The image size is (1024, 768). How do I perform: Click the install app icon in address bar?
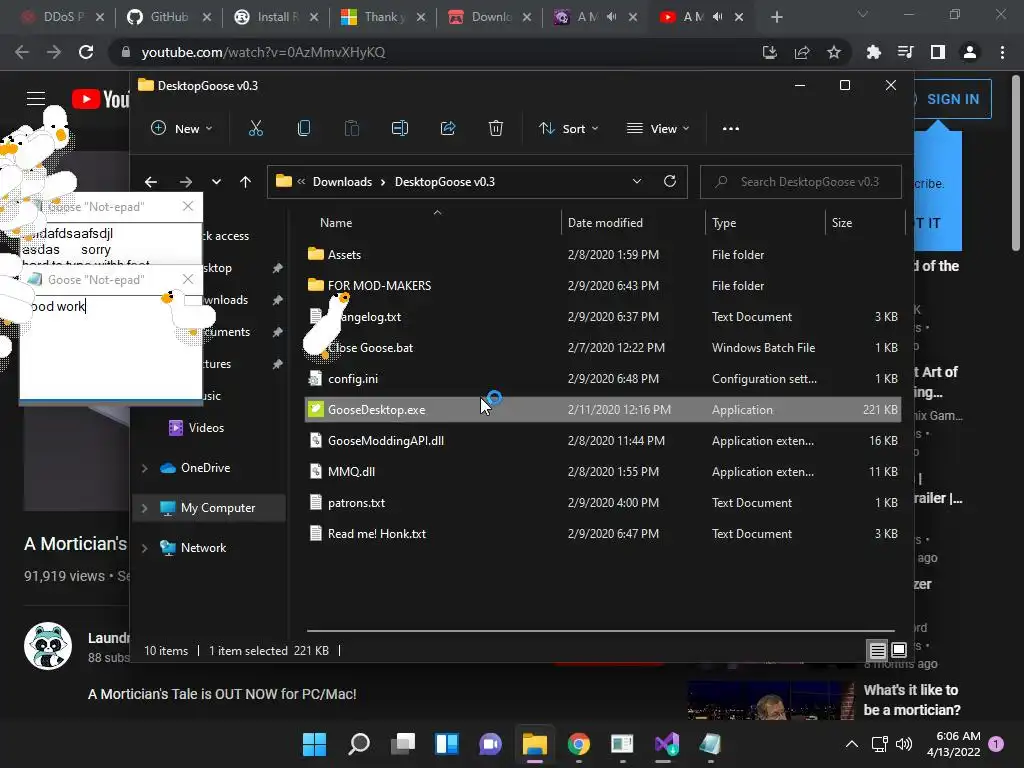[x=769, y=52]
